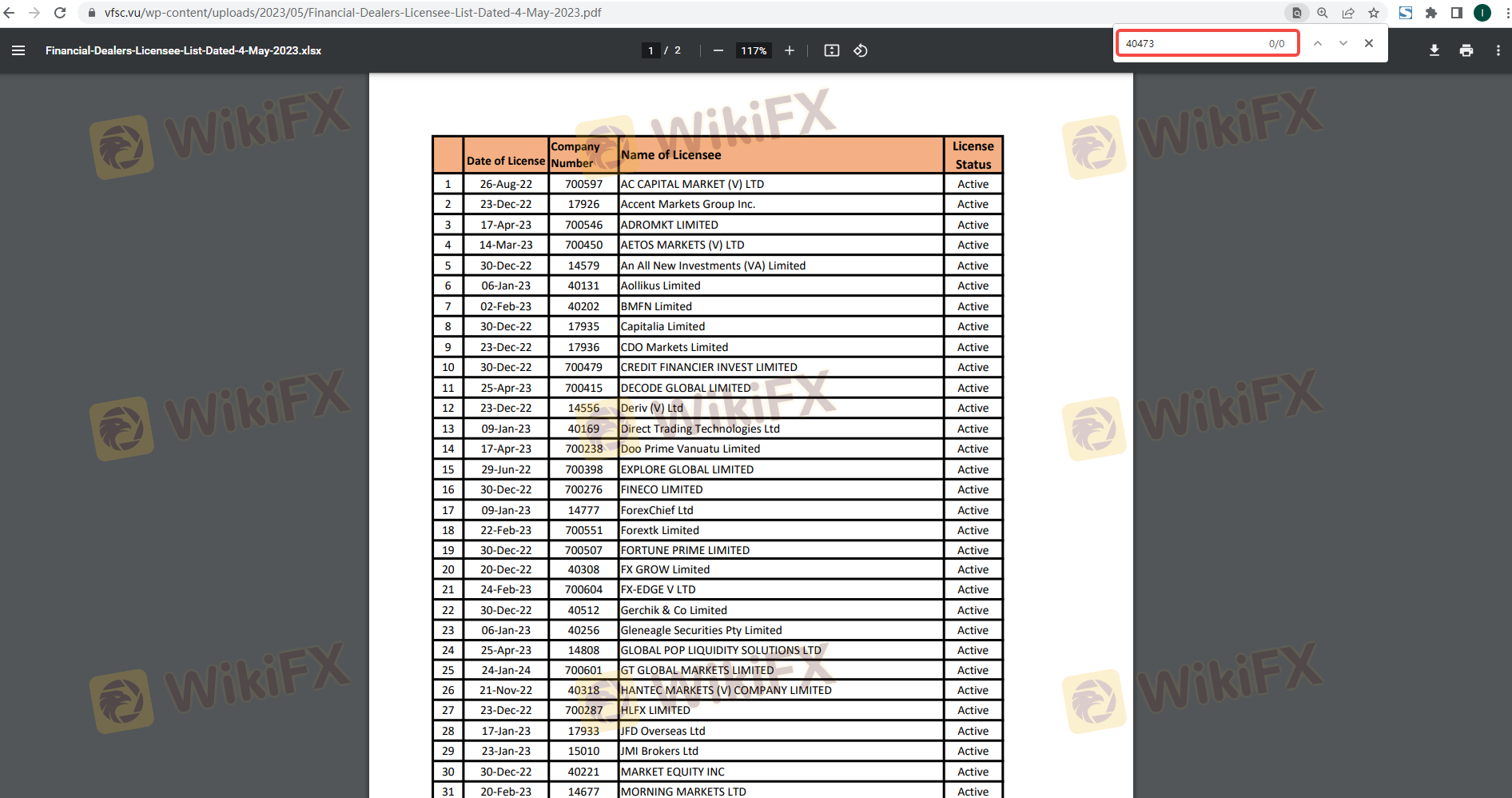The width and height of the screenshot is (1512, 798).
Task: Zoom in on the PDF
Action: point(790,50)
